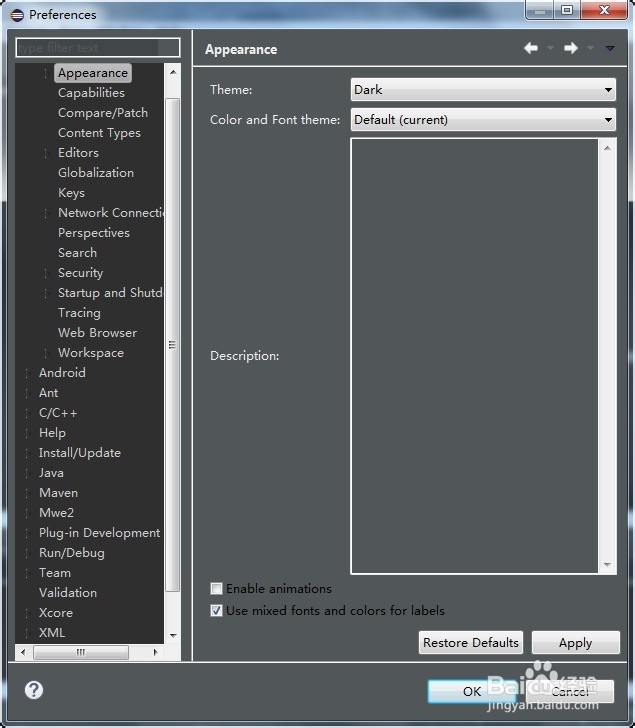
Task: Select Content Types in the tree
Action: click(99, 133)
